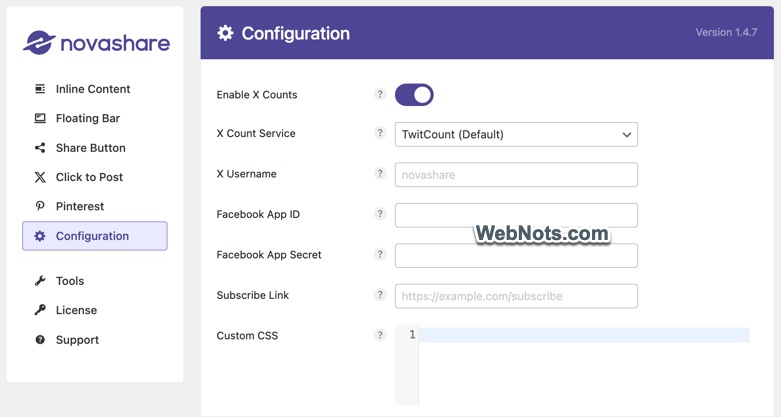The image size is (781, 417).
Task: Open the X Count Service dropdown
Action: coord(516,134)
